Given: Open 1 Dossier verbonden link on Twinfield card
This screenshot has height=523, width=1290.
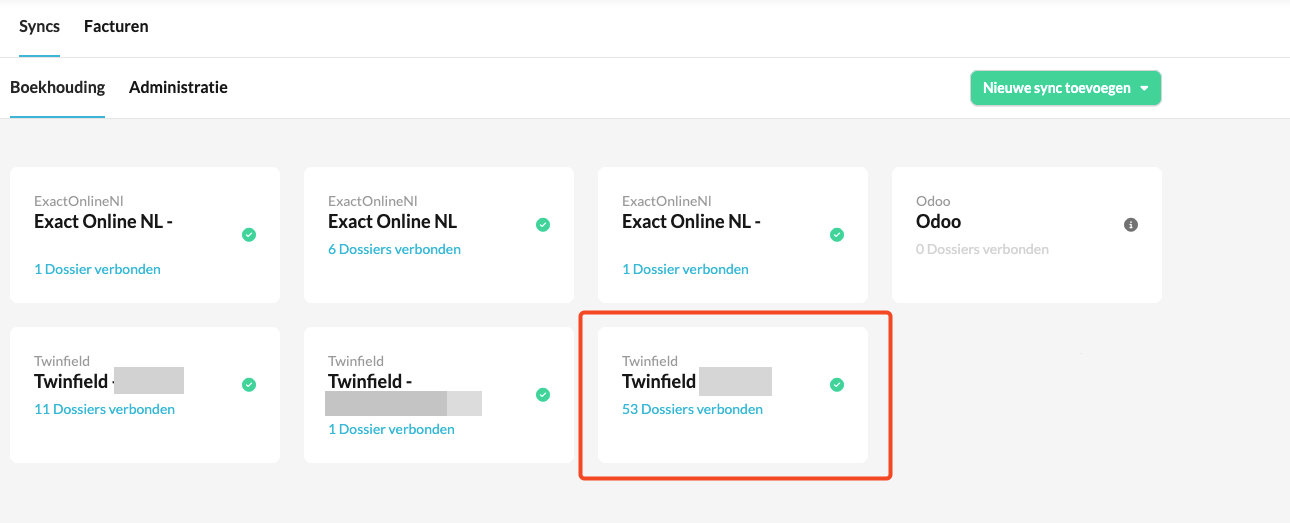Looking at the screenshot, I should (x=391, y=429).
